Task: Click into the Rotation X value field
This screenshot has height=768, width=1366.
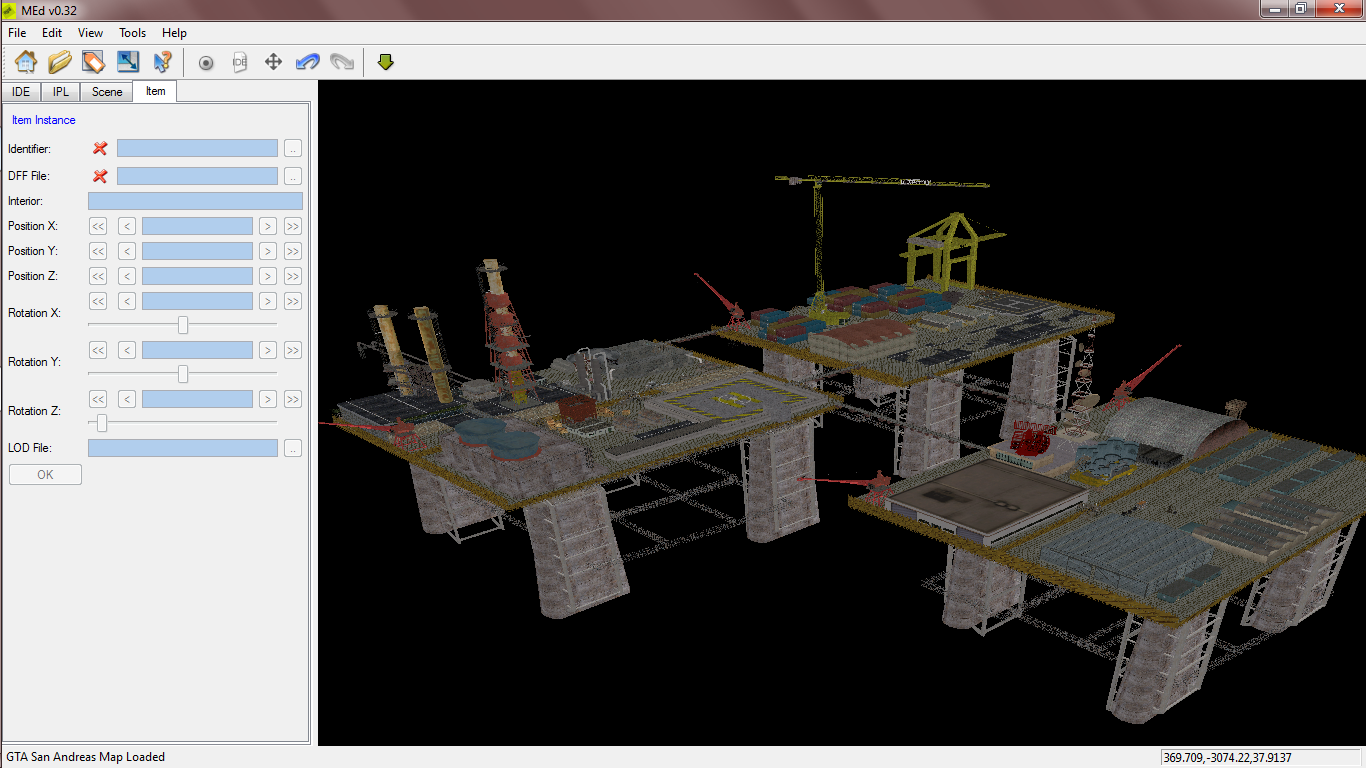Action: point(197,301)
